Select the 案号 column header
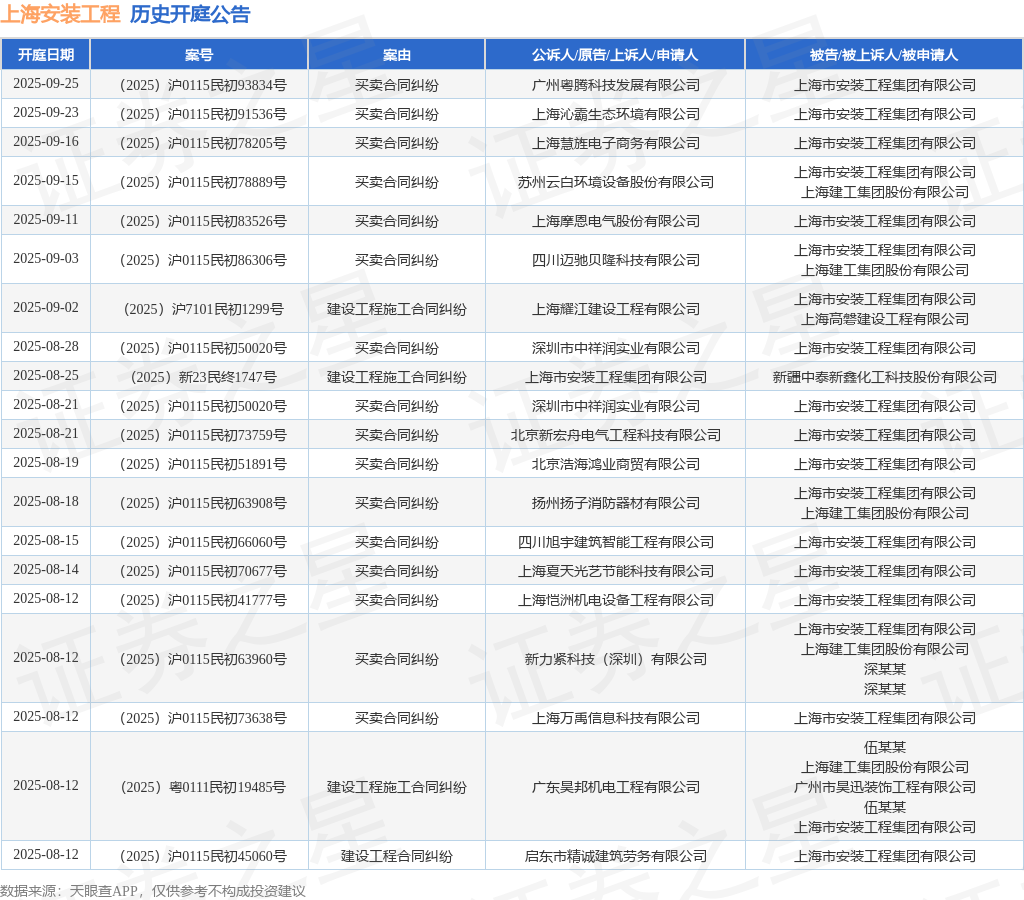 [199, 55]
